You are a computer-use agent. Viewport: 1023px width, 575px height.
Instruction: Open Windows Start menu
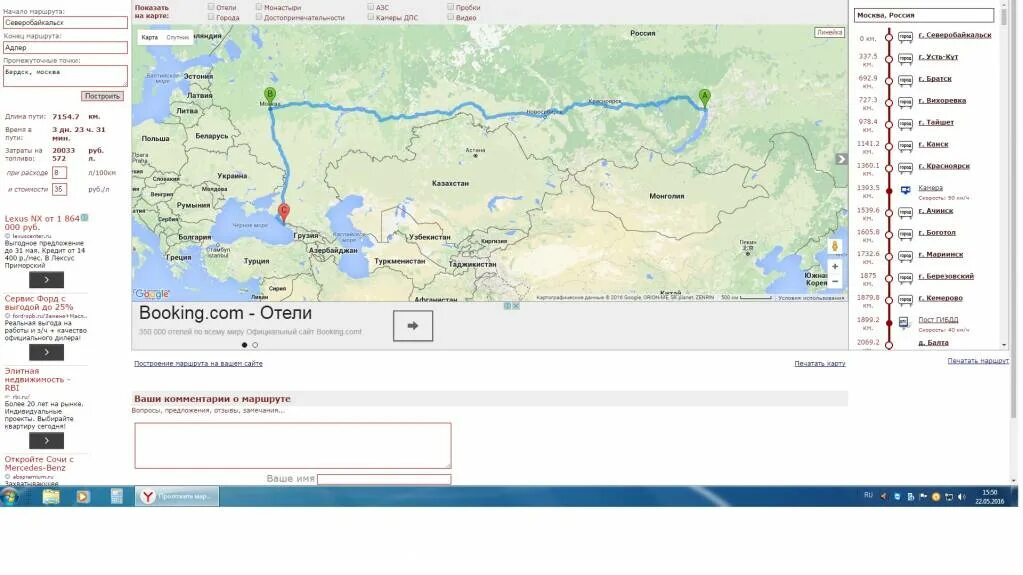pos(9,497)
